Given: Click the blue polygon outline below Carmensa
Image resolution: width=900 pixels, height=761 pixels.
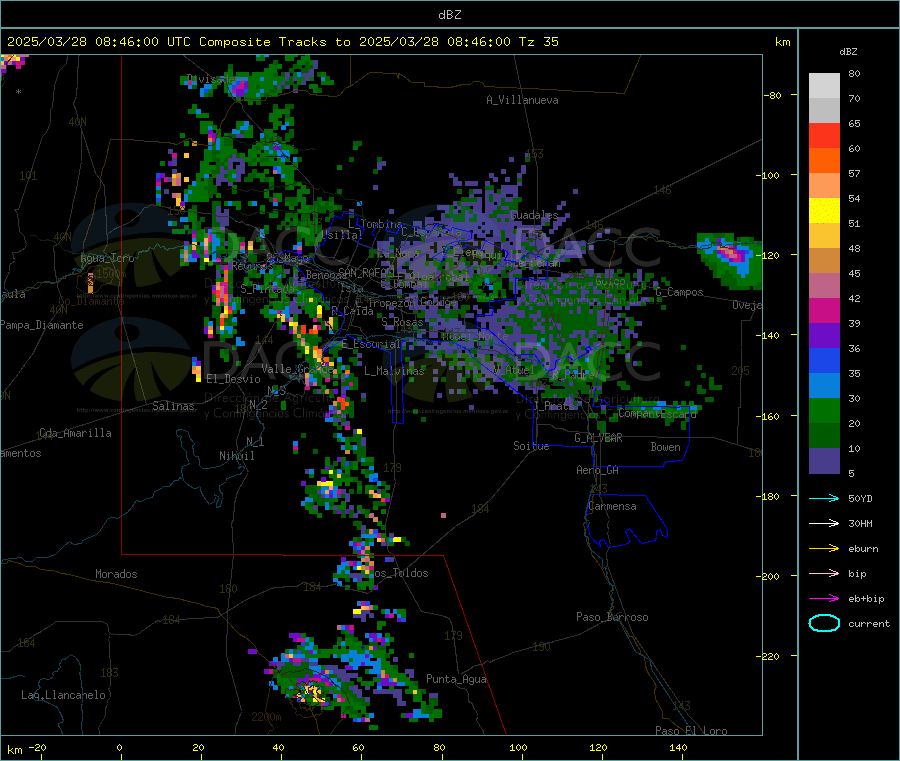Looking at the screenshot, I should click(627, 521).
